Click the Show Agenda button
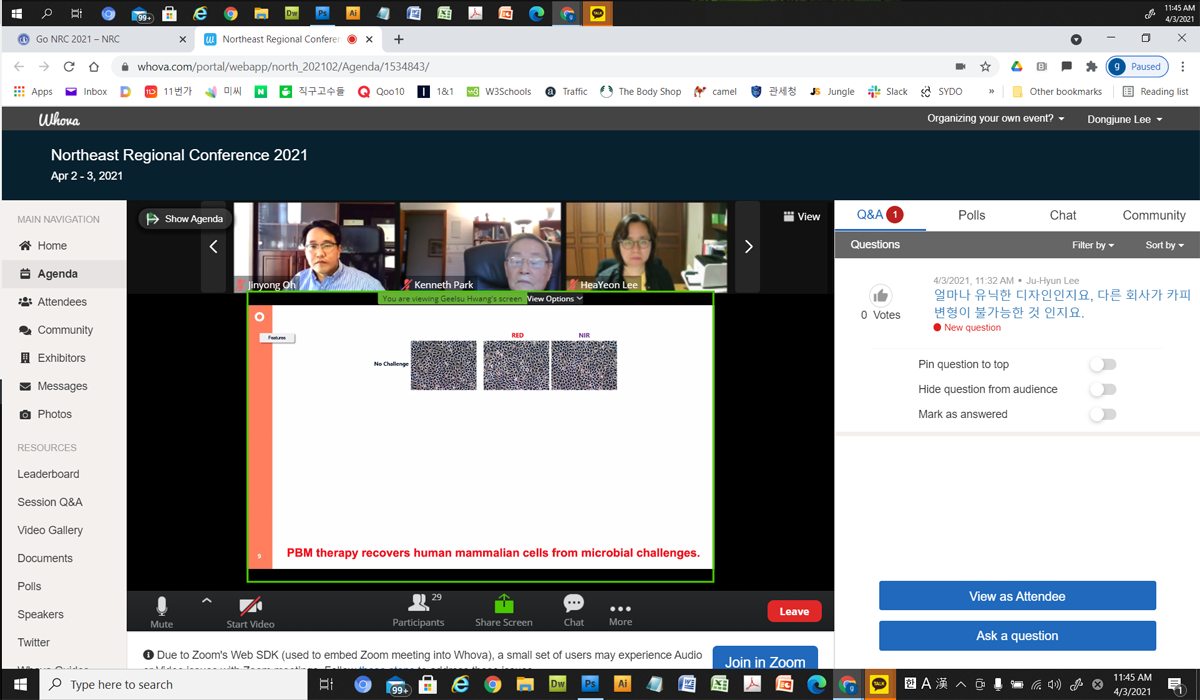The width and height of the screenshot is (1200, 700). (x=185, y=218)
